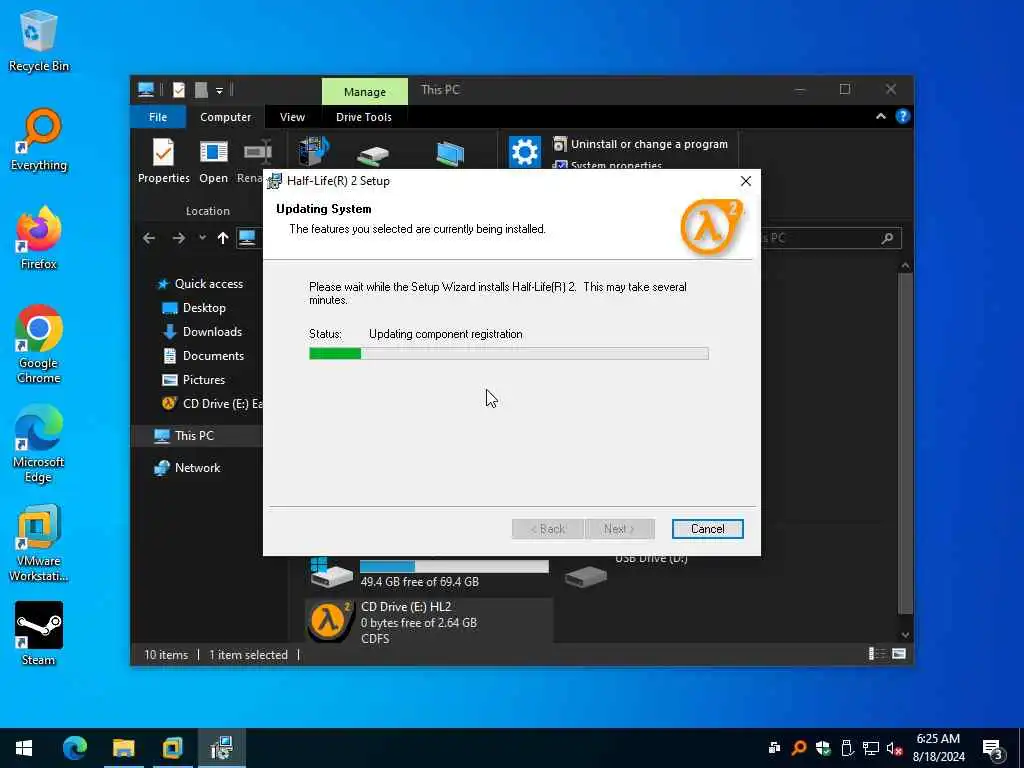The width and height of the screenshot is (1024, 768).
Task: Click the Open Settings gear icon in ribbon
Action: tap(524, 152)
